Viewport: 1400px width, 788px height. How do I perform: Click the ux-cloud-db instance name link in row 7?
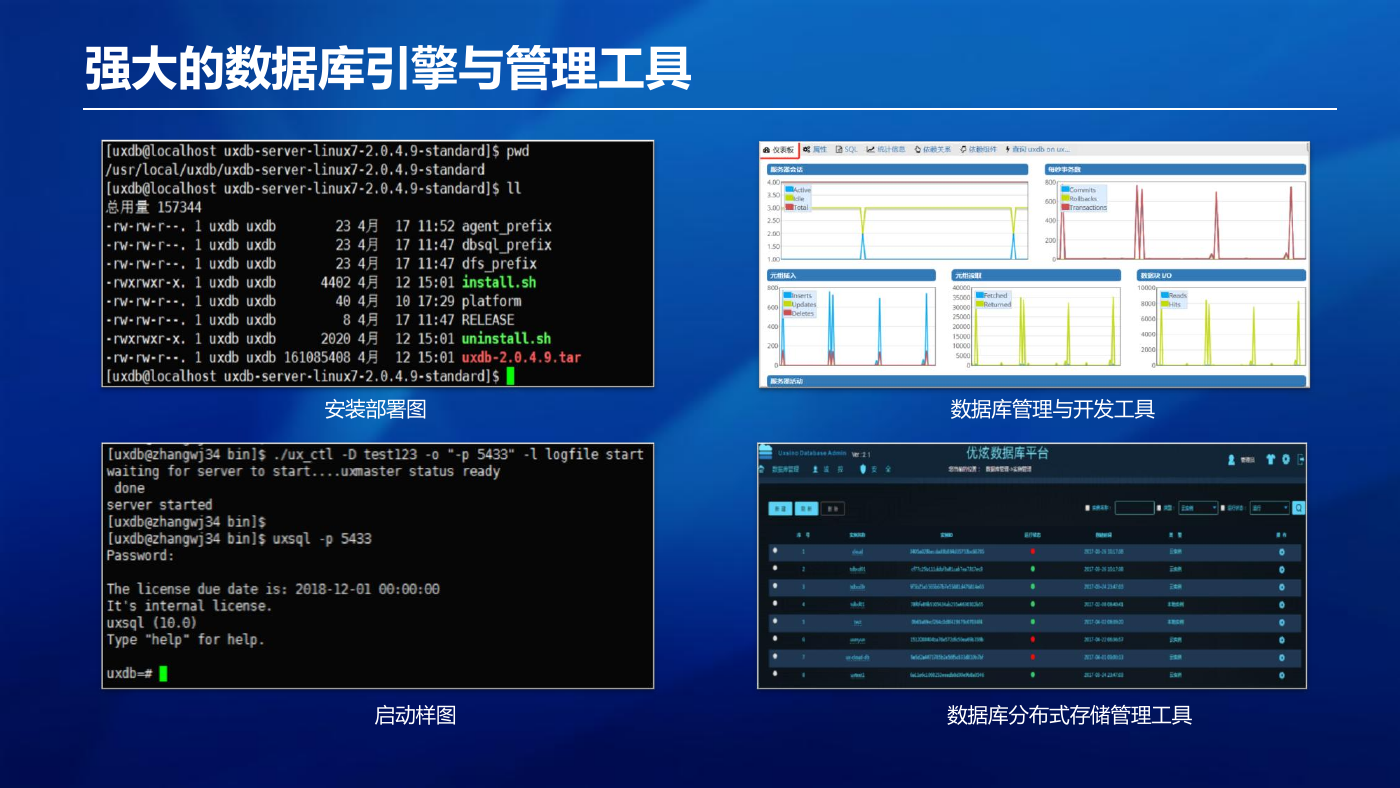click(857, 657)
